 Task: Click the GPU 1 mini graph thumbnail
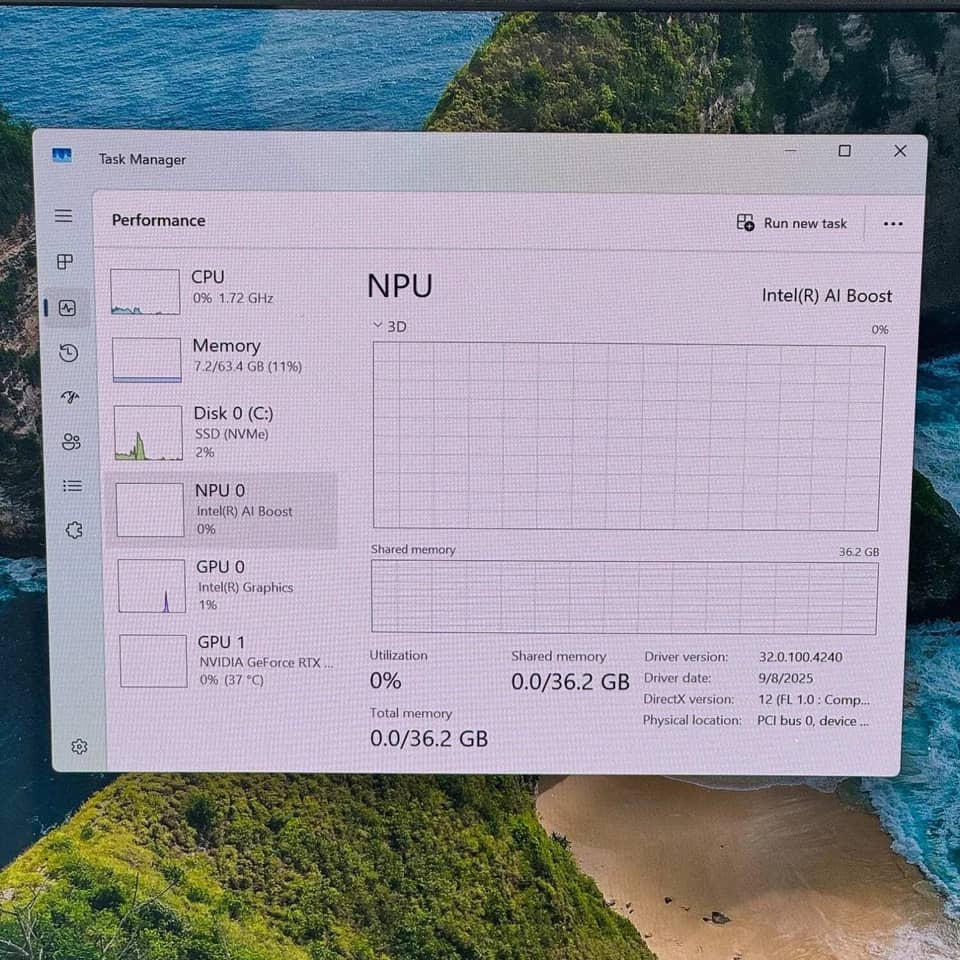pos(153,661)
